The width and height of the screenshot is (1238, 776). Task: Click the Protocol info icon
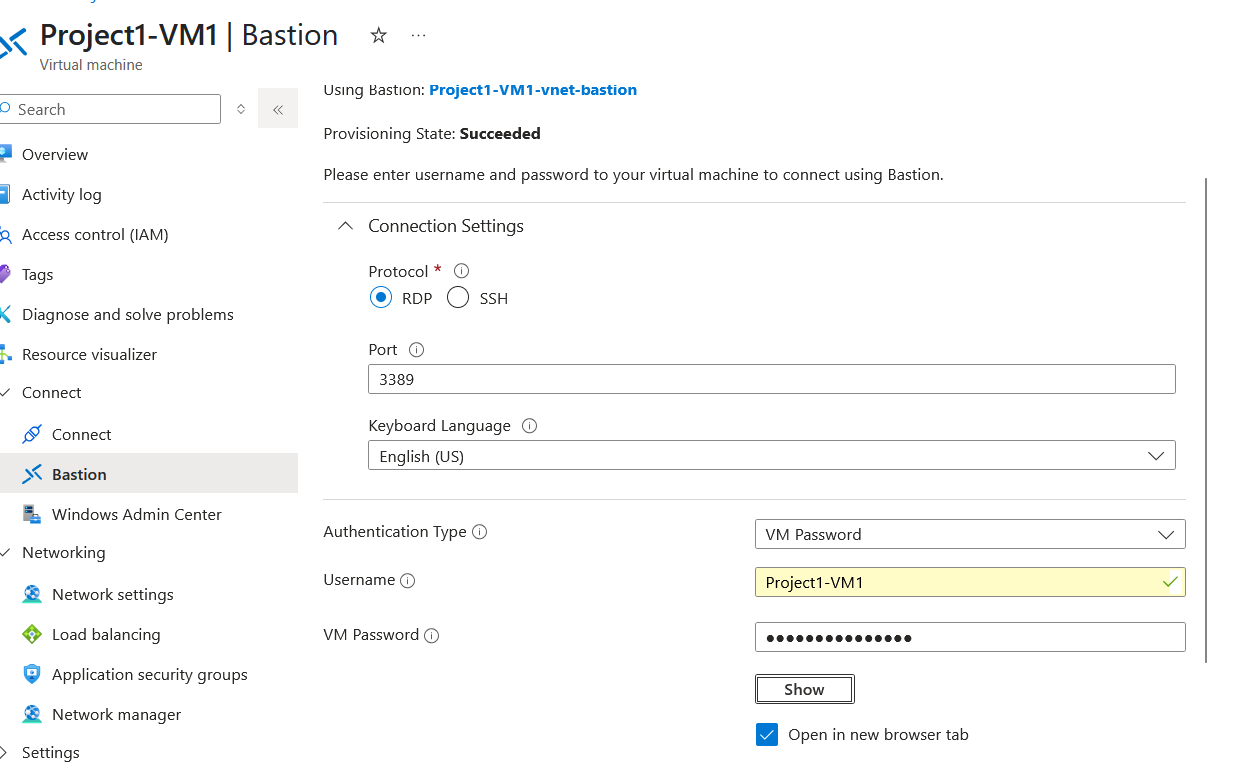[x=461, y=271]
